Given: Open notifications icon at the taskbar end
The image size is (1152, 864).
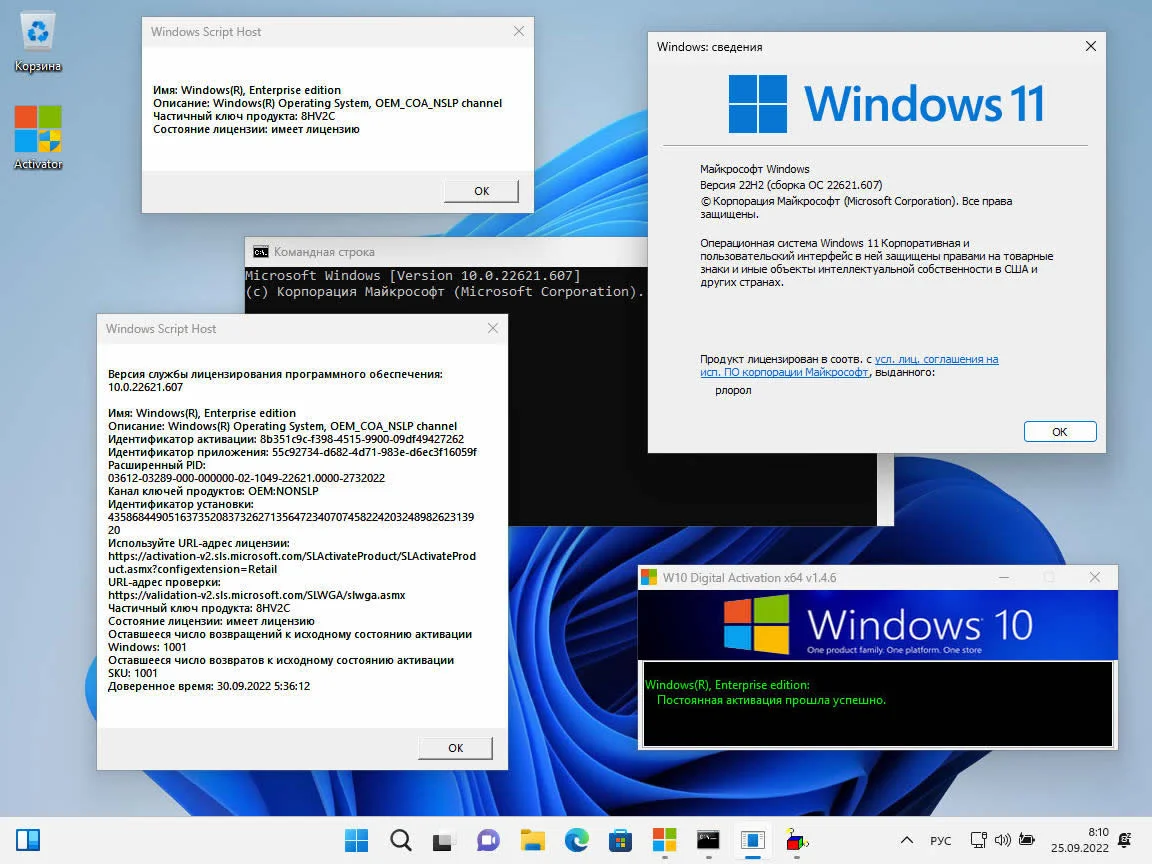Looking at the screenshot, I should click(x=1125, y=840).
